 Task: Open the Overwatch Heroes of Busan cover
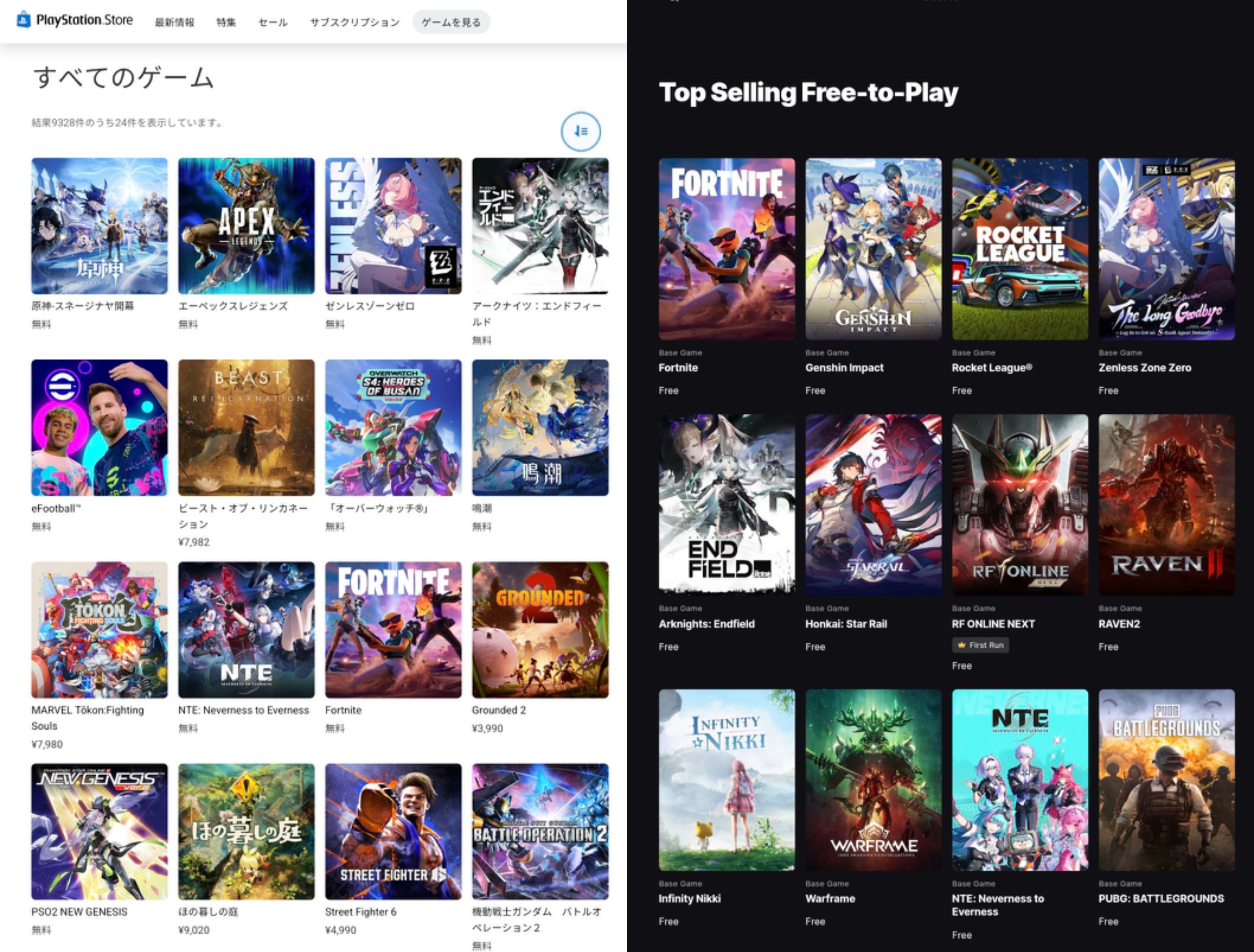pos(393,428)
